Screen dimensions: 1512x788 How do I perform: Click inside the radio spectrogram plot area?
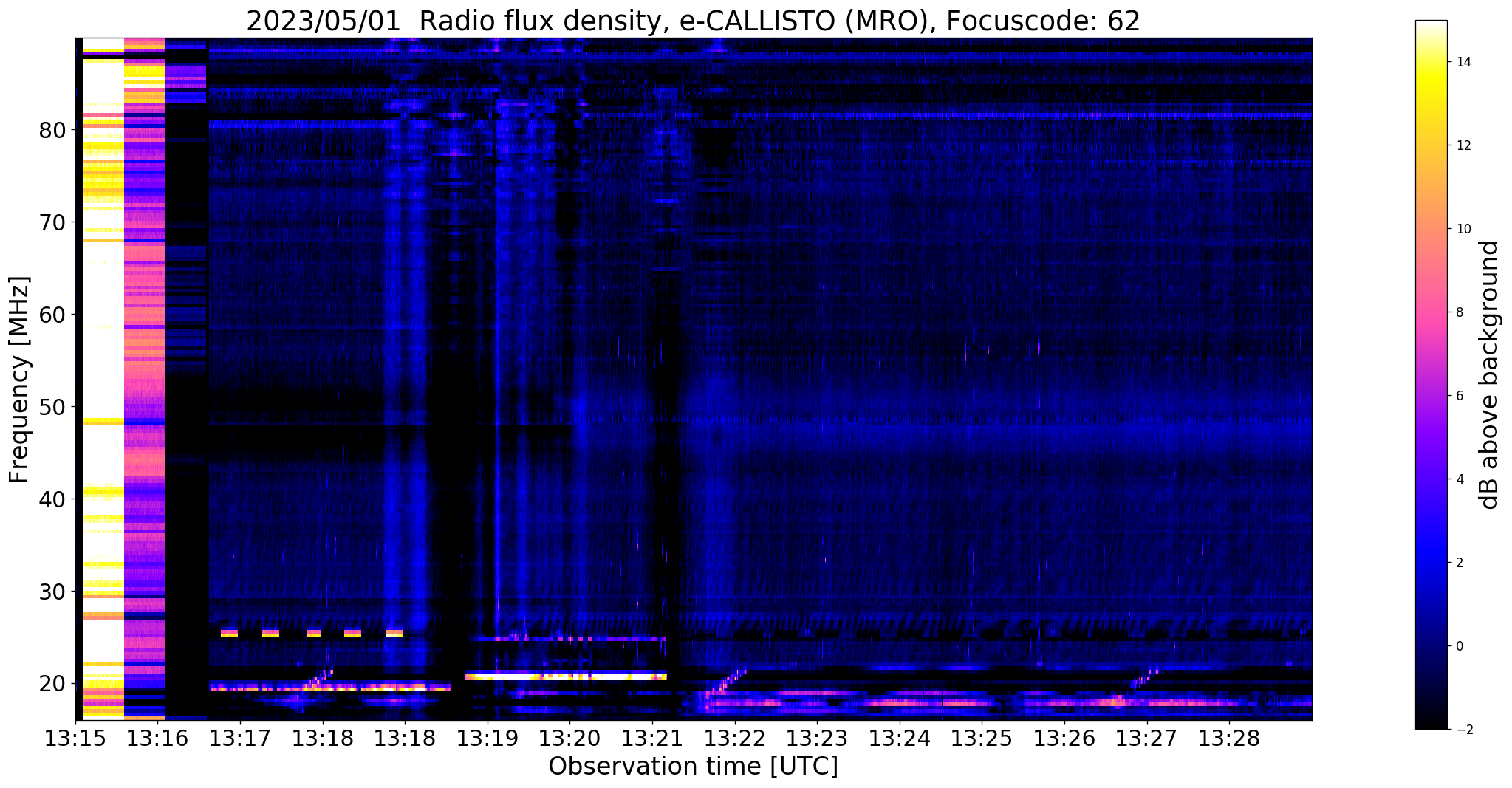click(694, 379)
